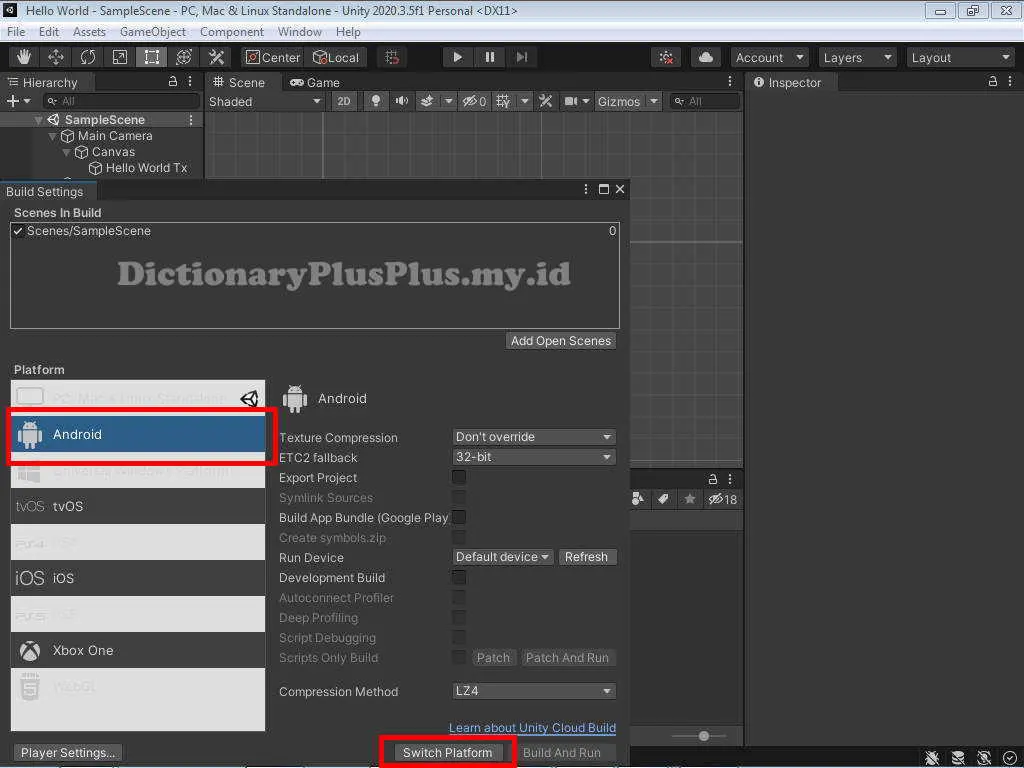Toggle scene lighting with the bulb icon
The width and height of the screenshot is (1024, 768).
point(376,101)
